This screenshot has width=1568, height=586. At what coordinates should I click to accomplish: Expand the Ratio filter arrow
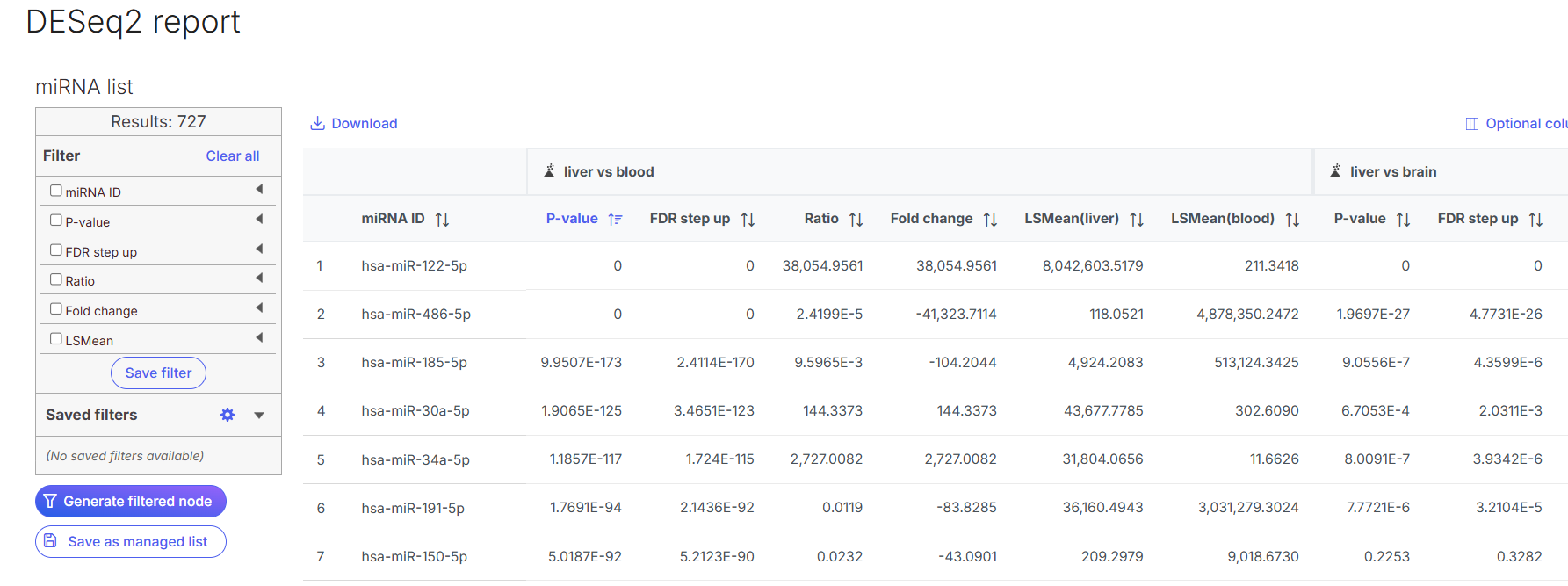(259, 279)
